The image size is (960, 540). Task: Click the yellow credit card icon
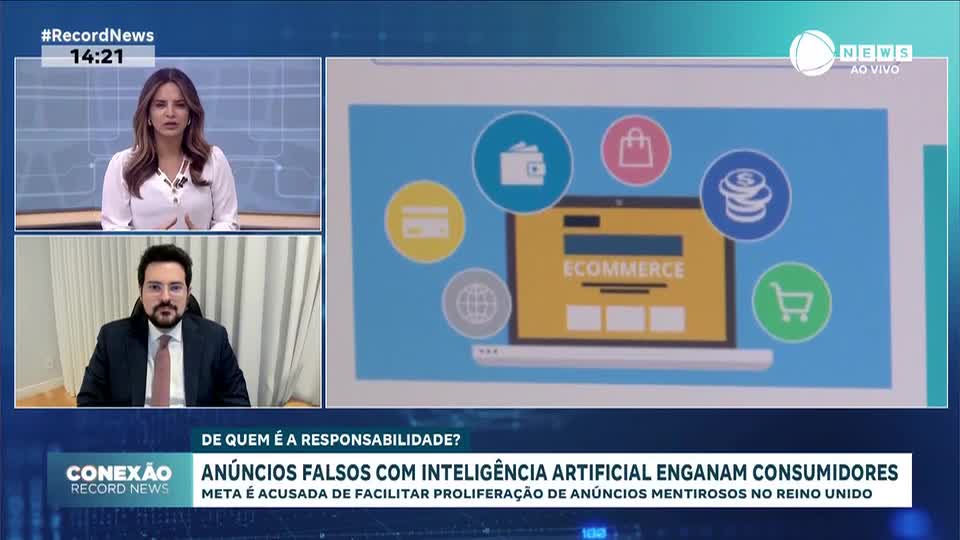pos(425,222)
